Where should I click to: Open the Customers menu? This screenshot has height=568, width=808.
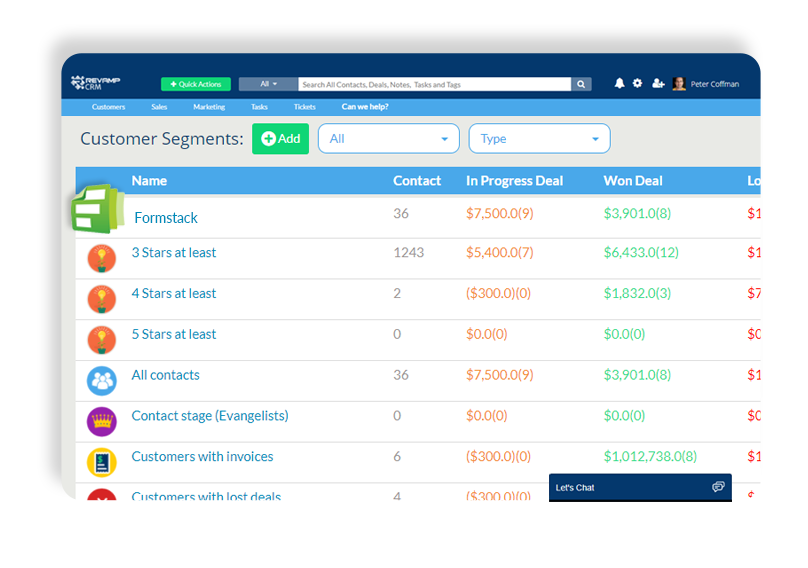[x=108, y=107]
